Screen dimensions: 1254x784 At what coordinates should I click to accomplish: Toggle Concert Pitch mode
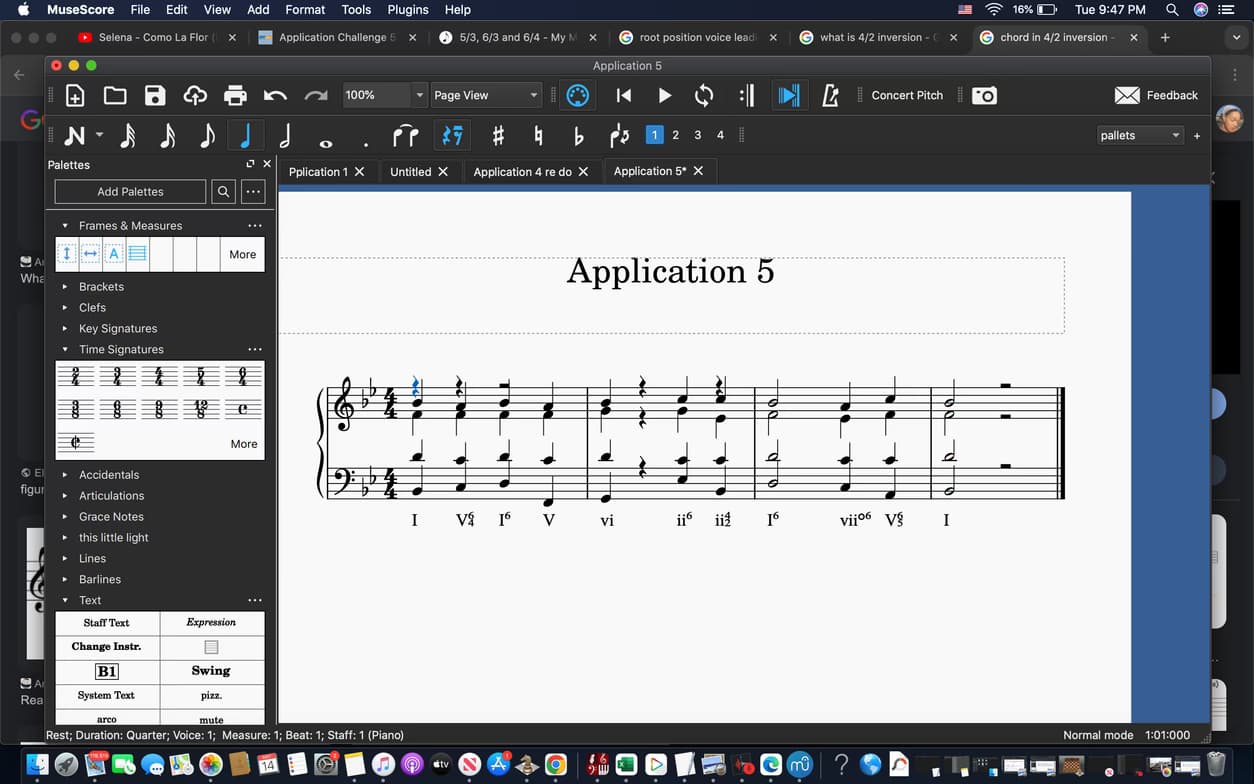tap(906, 95)
